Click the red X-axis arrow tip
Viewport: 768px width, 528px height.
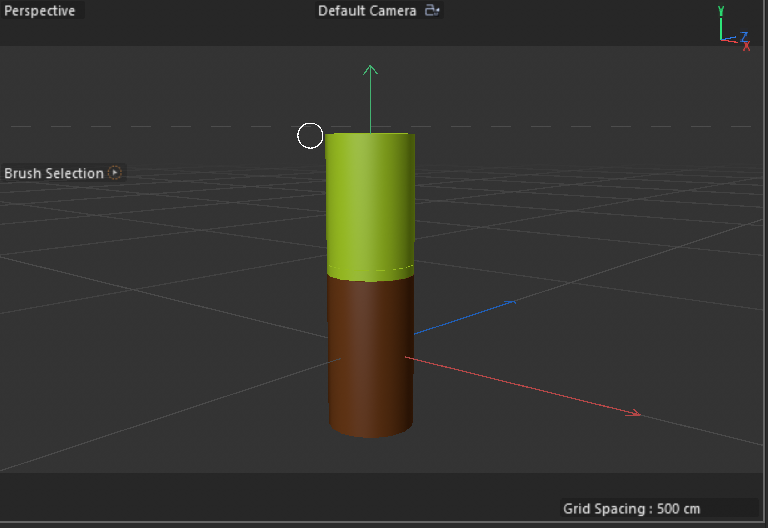[x=634, y=413]
